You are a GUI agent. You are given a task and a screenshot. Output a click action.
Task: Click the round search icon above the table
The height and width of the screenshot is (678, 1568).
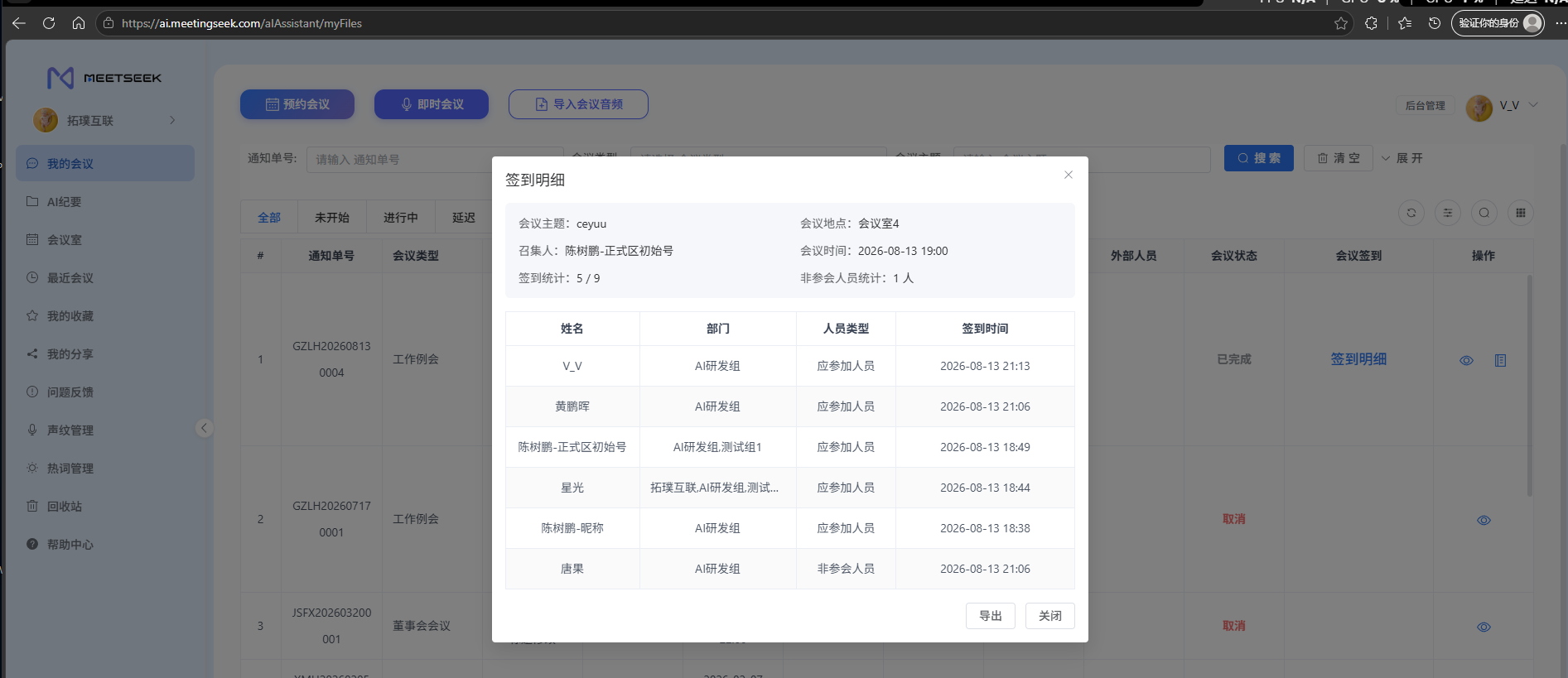tap(1484, 213)
